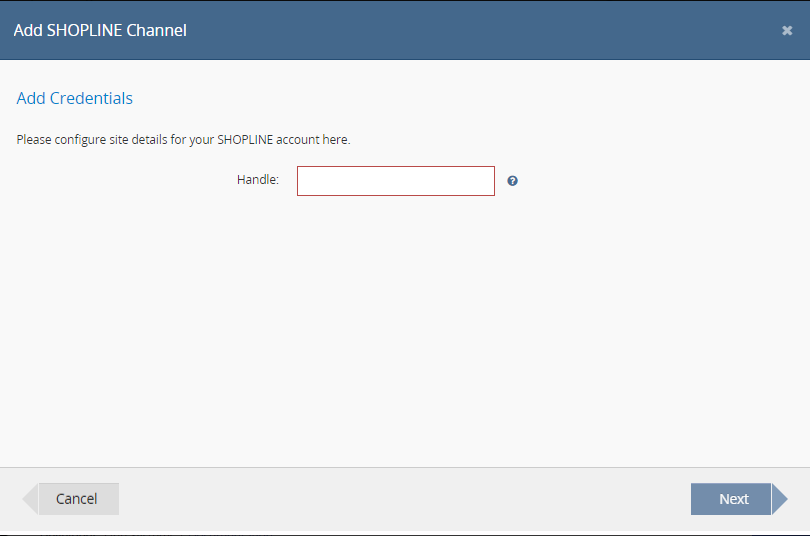Click the SHOPLINE account instruction sentence
Screen dimensions: 810x536
click(x=183, y=140)
